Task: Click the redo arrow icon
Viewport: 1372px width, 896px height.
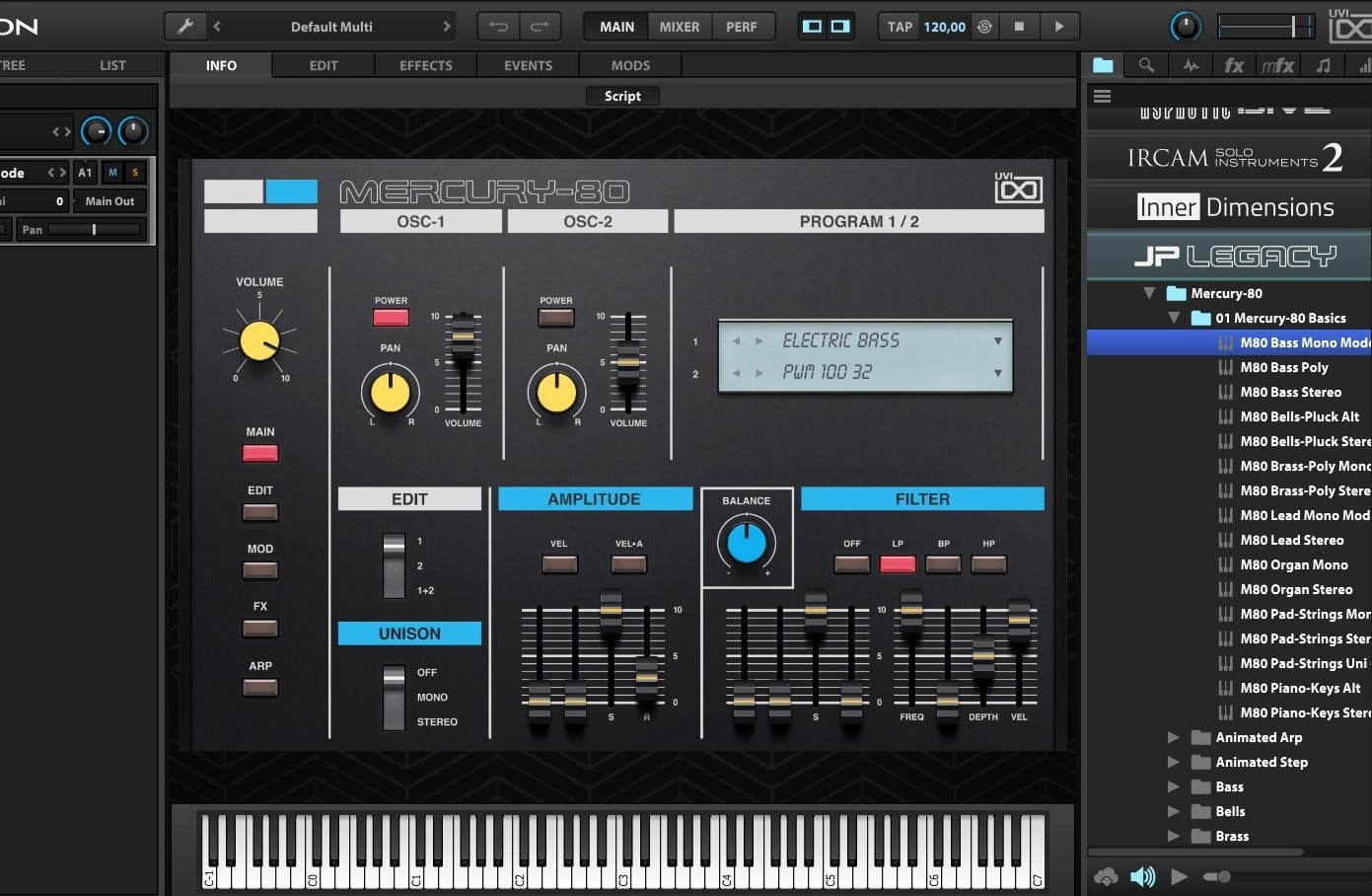Action: coord(540,27)
